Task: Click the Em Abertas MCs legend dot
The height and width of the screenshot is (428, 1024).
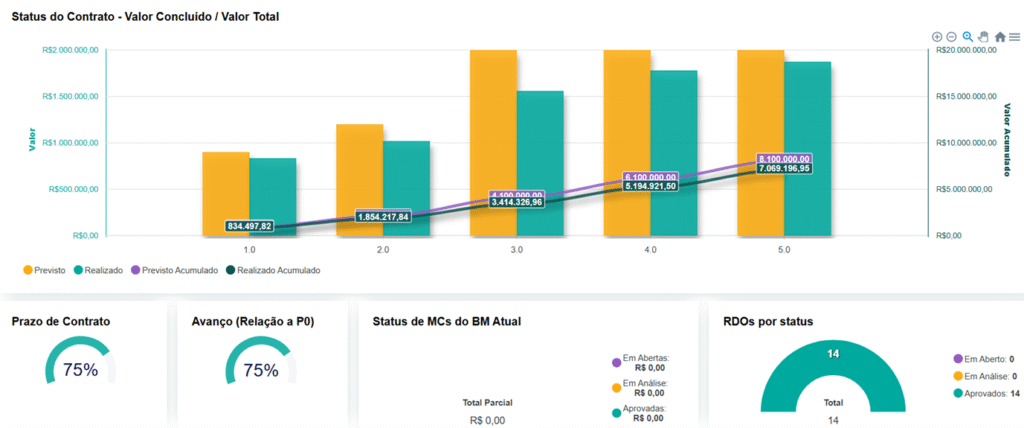Action: [614, 362]
